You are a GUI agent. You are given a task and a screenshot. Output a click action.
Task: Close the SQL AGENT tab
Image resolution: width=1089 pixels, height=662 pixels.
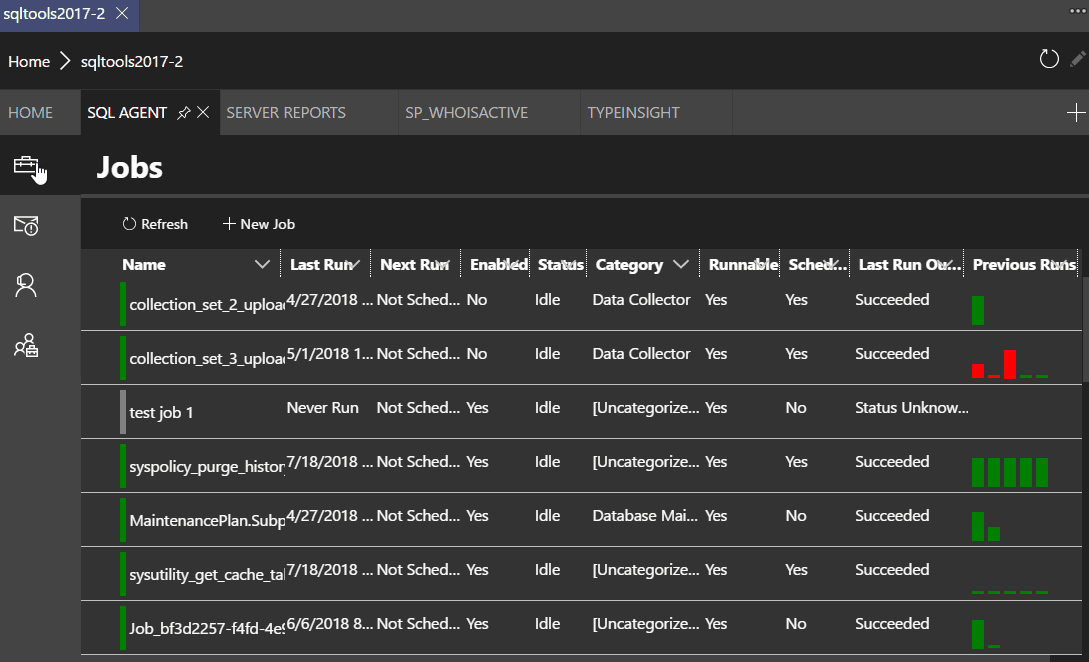pyautogui.click(x=203, y=113)
